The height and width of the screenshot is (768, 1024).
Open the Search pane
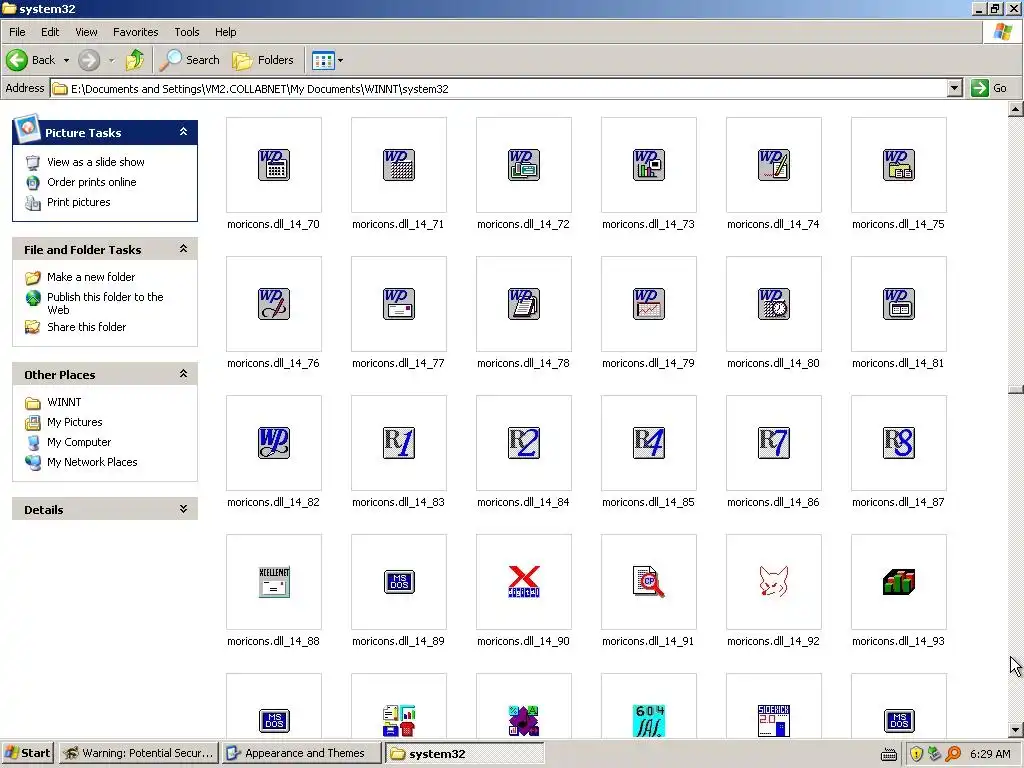pos(190,60)
